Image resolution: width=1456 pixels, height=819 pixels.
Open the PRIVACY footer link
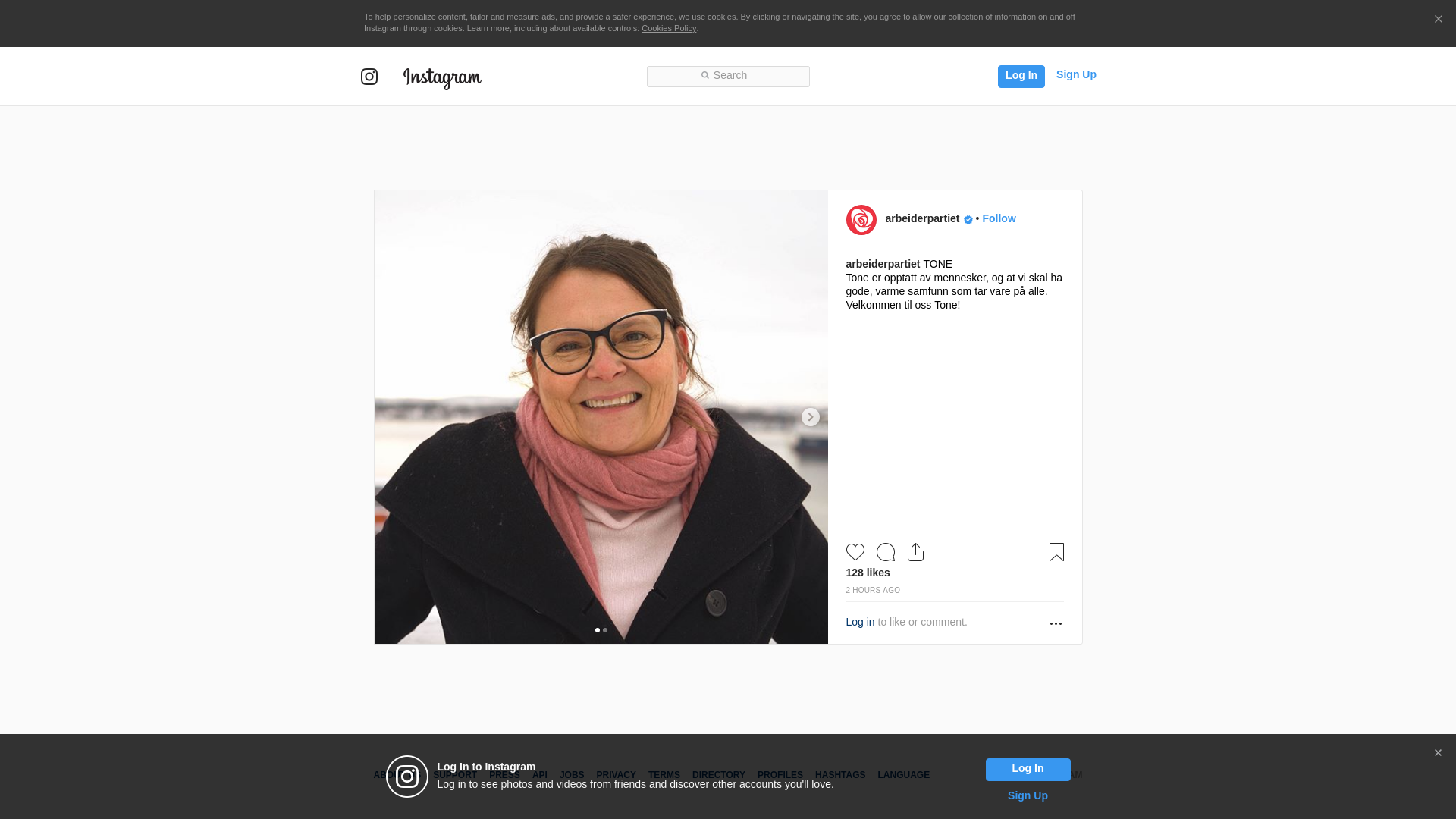click(x=616, y=775)
